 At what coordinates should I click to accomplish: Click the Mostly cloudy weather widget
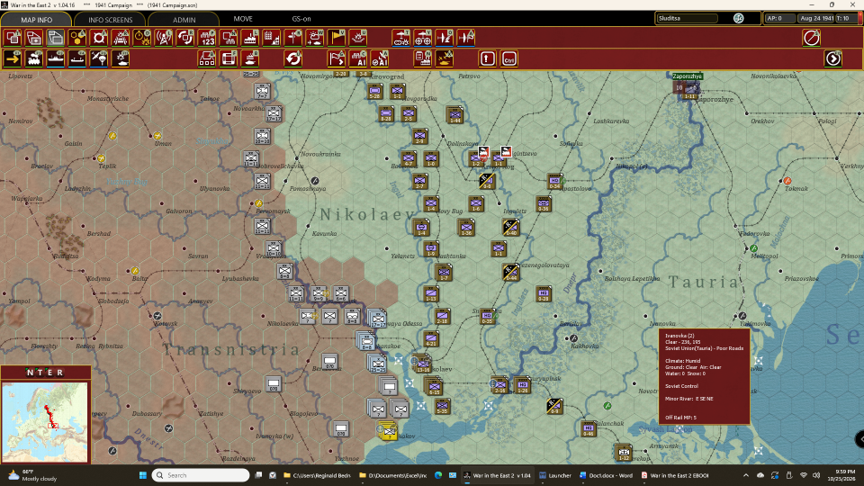coord(33,475)
